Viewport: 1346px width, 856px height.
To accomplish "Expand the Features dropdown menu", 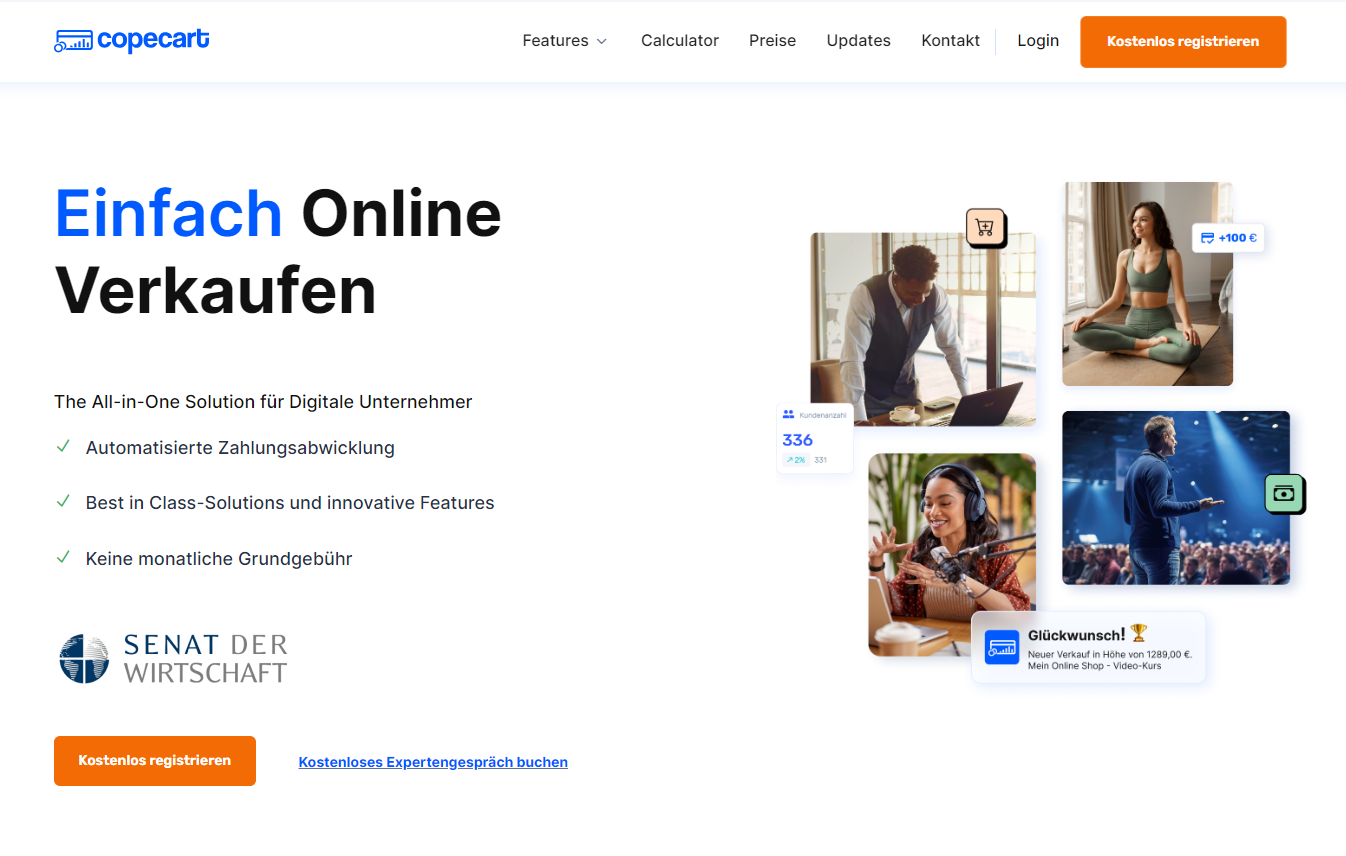I will pos(555,41).
